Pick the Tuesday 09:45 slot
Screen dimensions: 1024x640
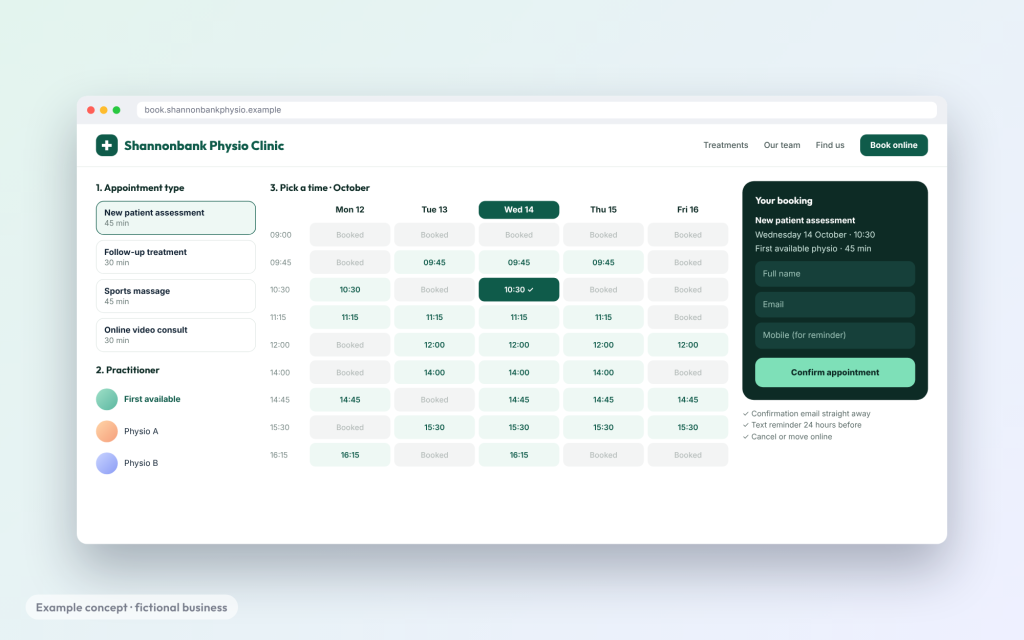[x=434, y=263]
